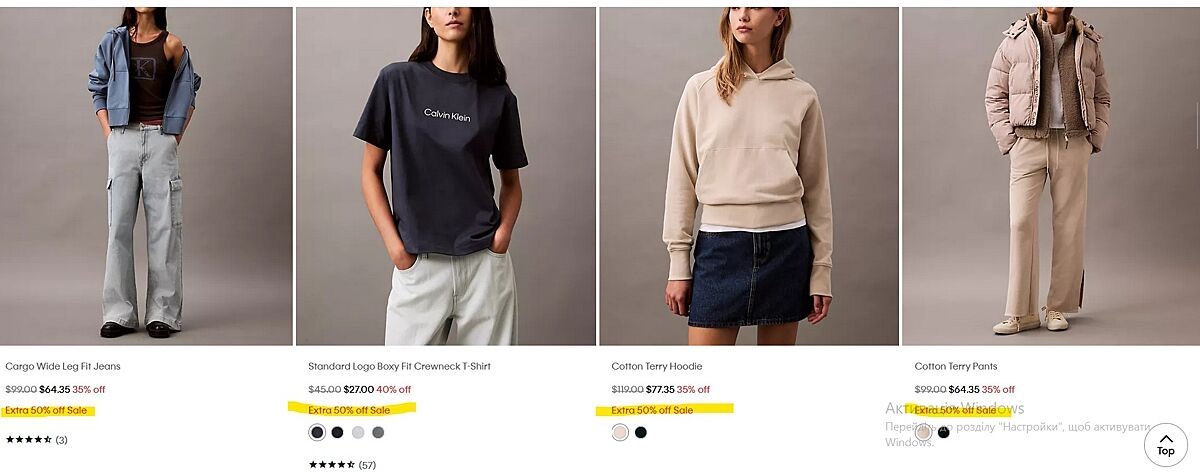Click the Top scroll-up arrow button
This screenshot has width=1200, height=472.
1165,444
